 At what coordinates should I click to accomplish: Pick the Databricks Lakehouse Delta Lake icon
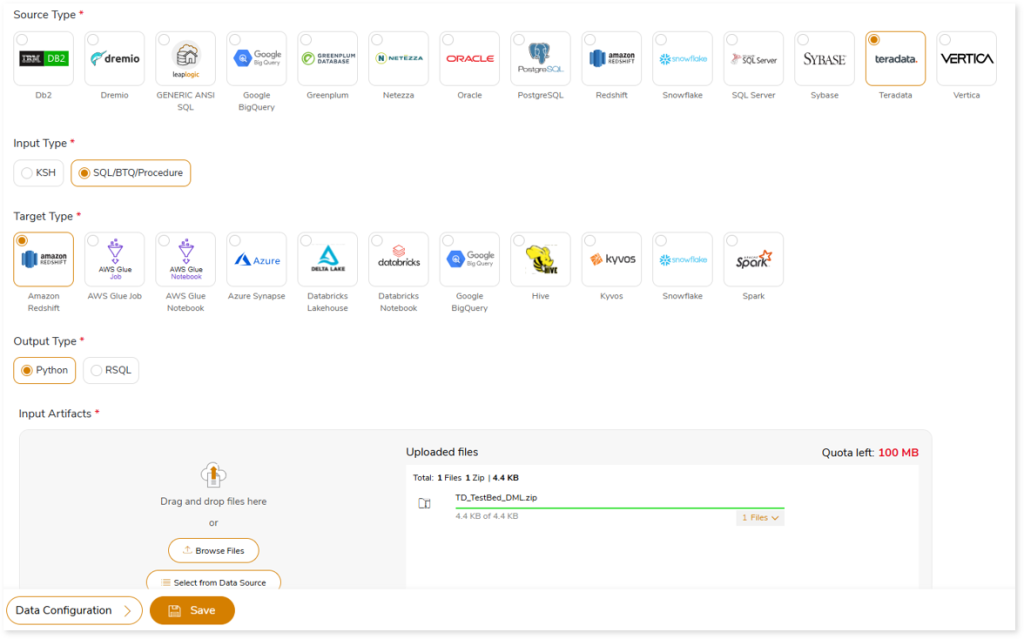(x=327, y=260)
